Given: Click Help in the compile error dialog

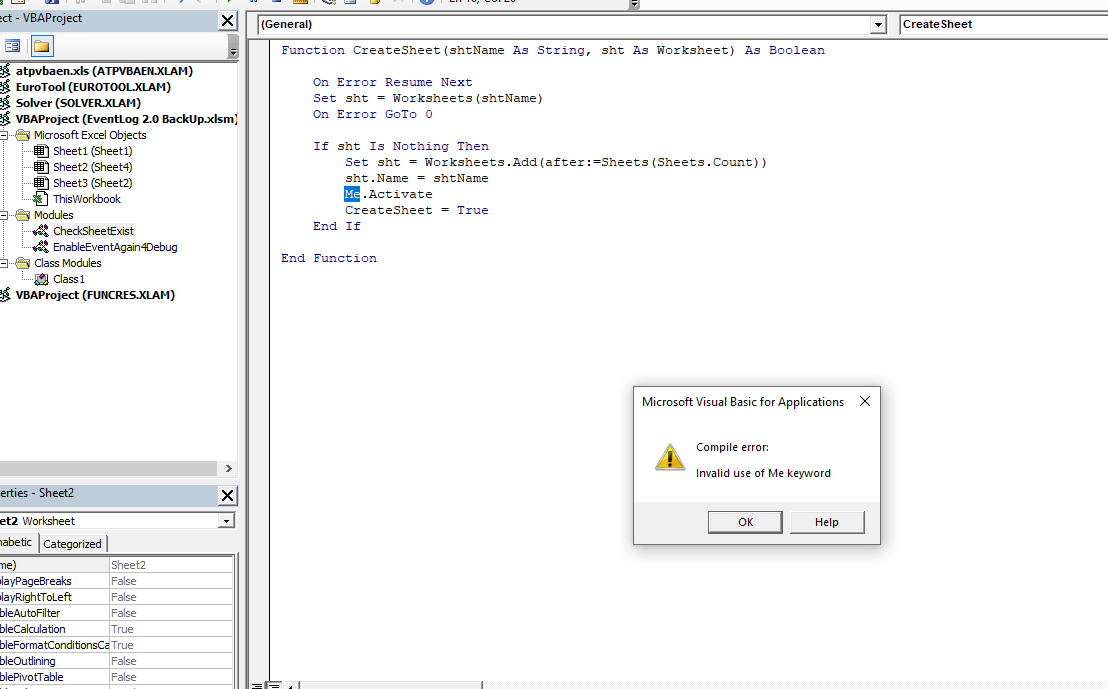Looking at the screenshot, I should 827,522.
